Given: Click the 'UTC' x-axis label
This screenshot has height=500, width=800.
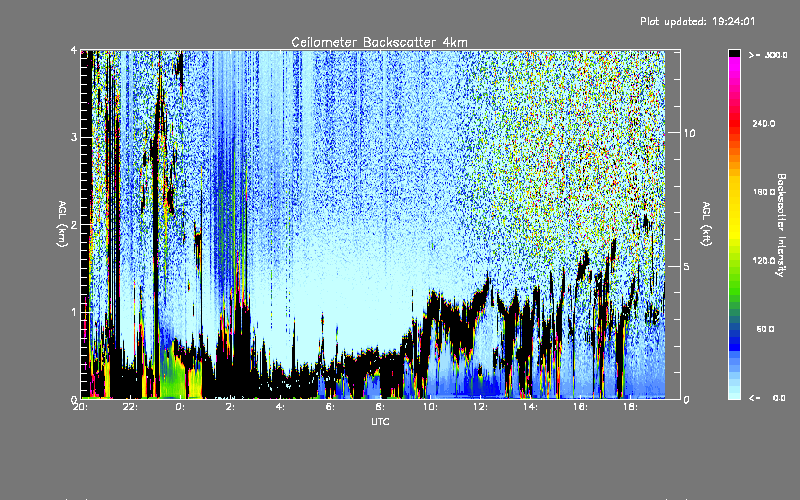Looking at the screenshot, I should [380, 421].
